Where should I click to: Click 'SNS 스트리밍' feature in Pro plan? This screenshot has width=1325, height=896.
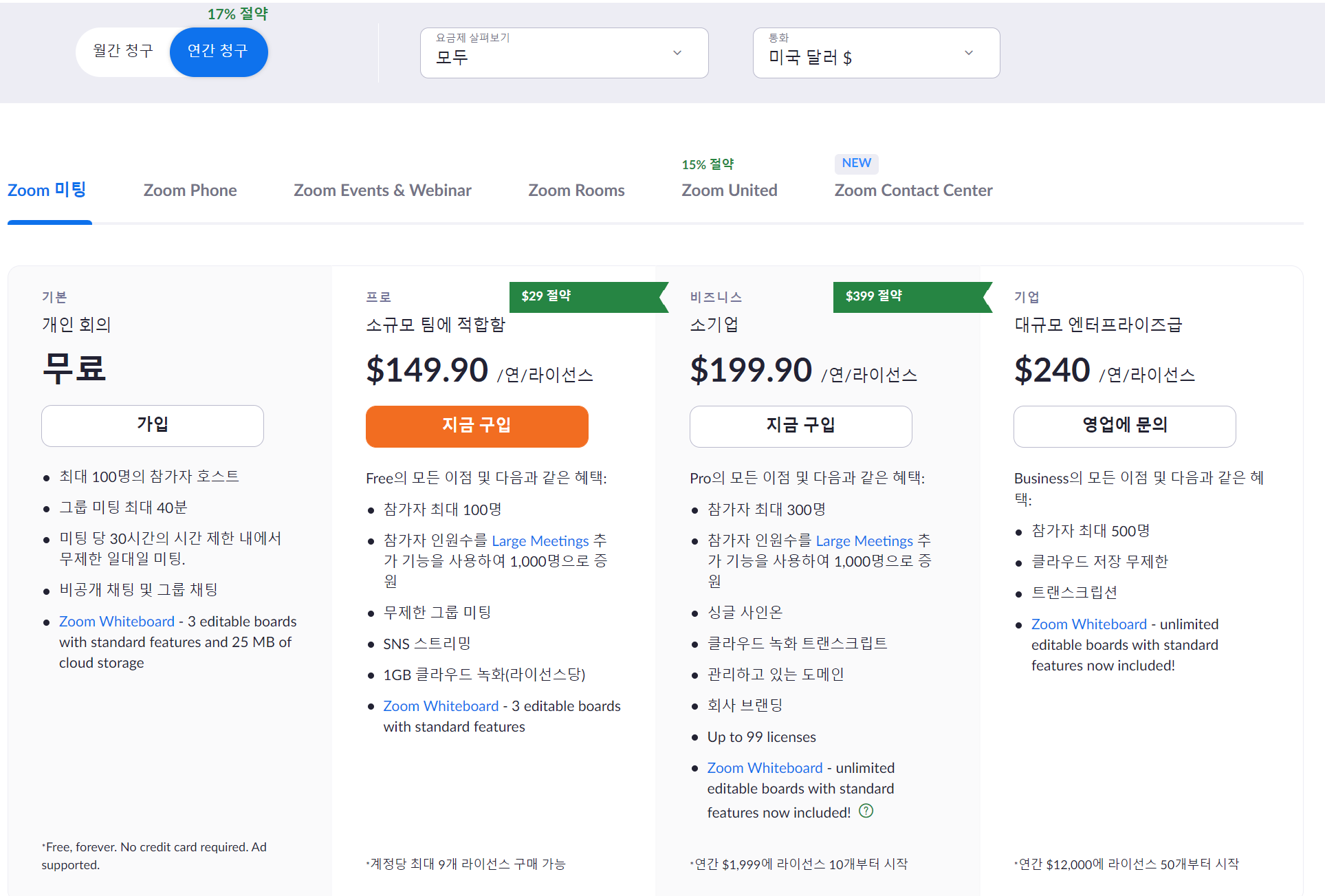(x=427, y=644)
